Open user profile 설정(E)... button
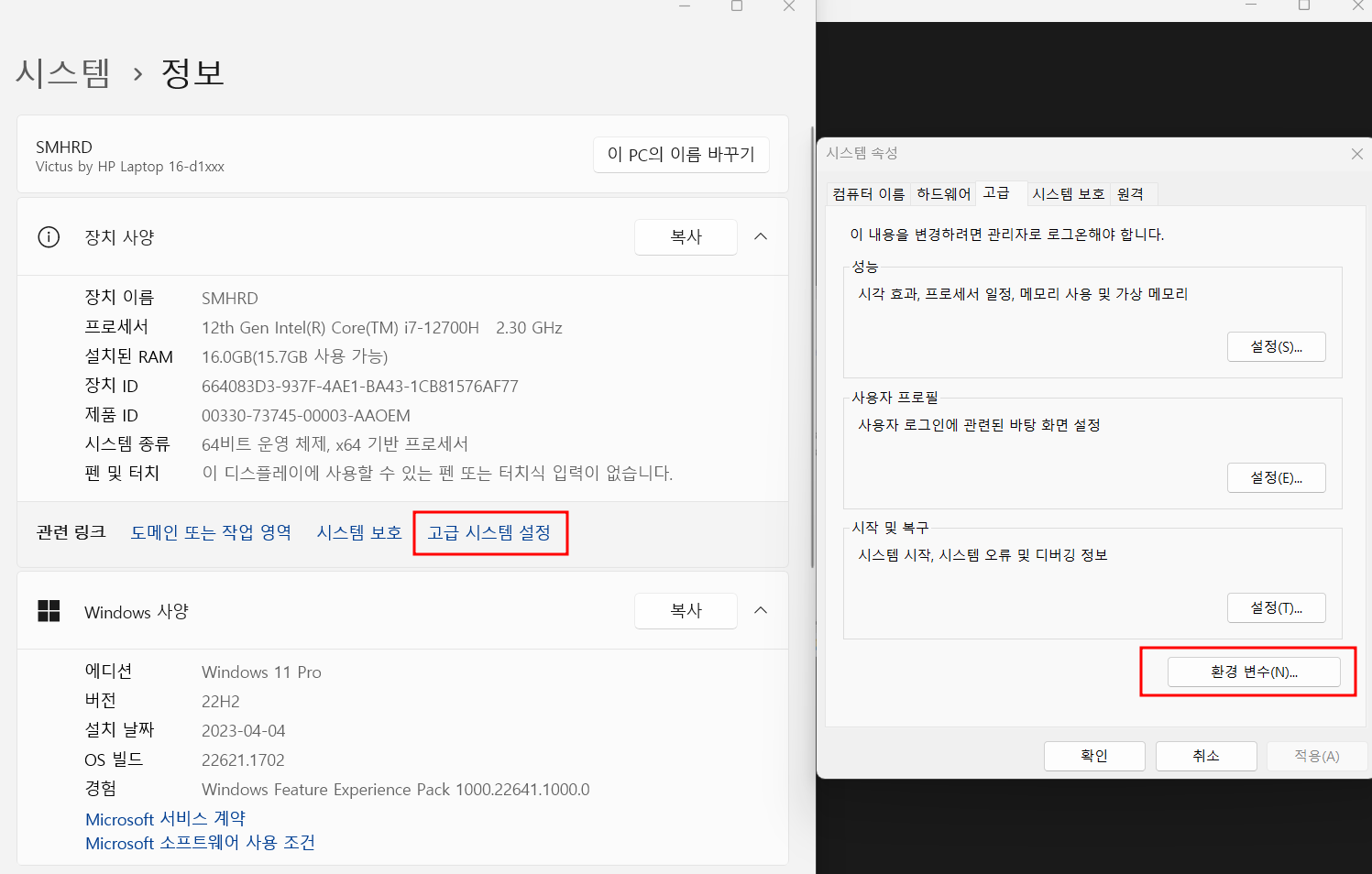This screenshot has height=874, width=1372. point(1276,477)
